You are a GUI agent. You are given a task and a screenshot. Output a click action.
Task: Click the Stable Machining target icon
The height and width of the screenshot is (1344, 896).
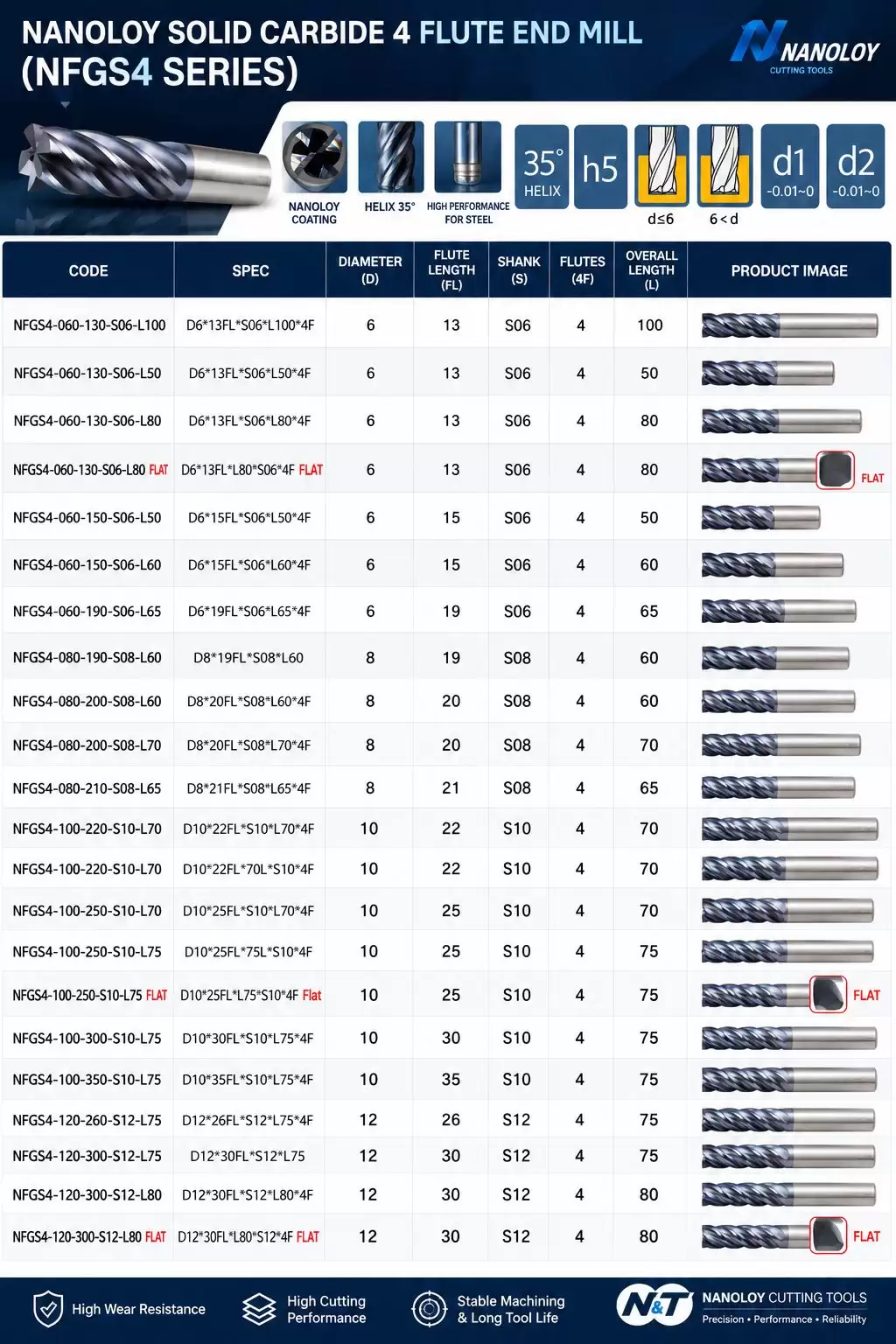click(429, 1309)
